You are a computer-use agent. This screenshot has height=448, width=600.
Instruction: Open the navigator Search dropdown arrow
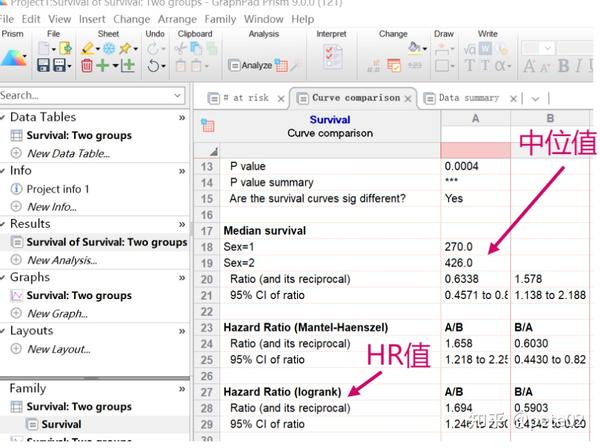(177, 95)
